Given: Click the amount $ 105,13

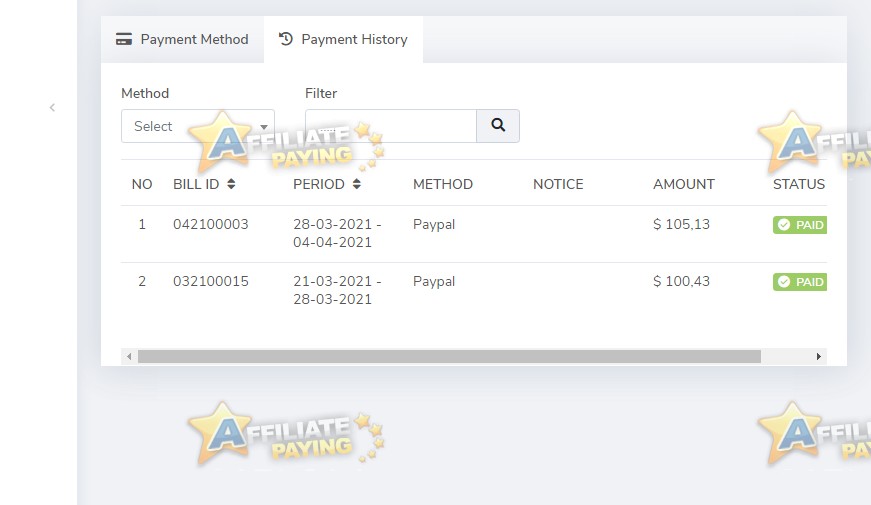Looking at the screenshot, I should point(682,224).
